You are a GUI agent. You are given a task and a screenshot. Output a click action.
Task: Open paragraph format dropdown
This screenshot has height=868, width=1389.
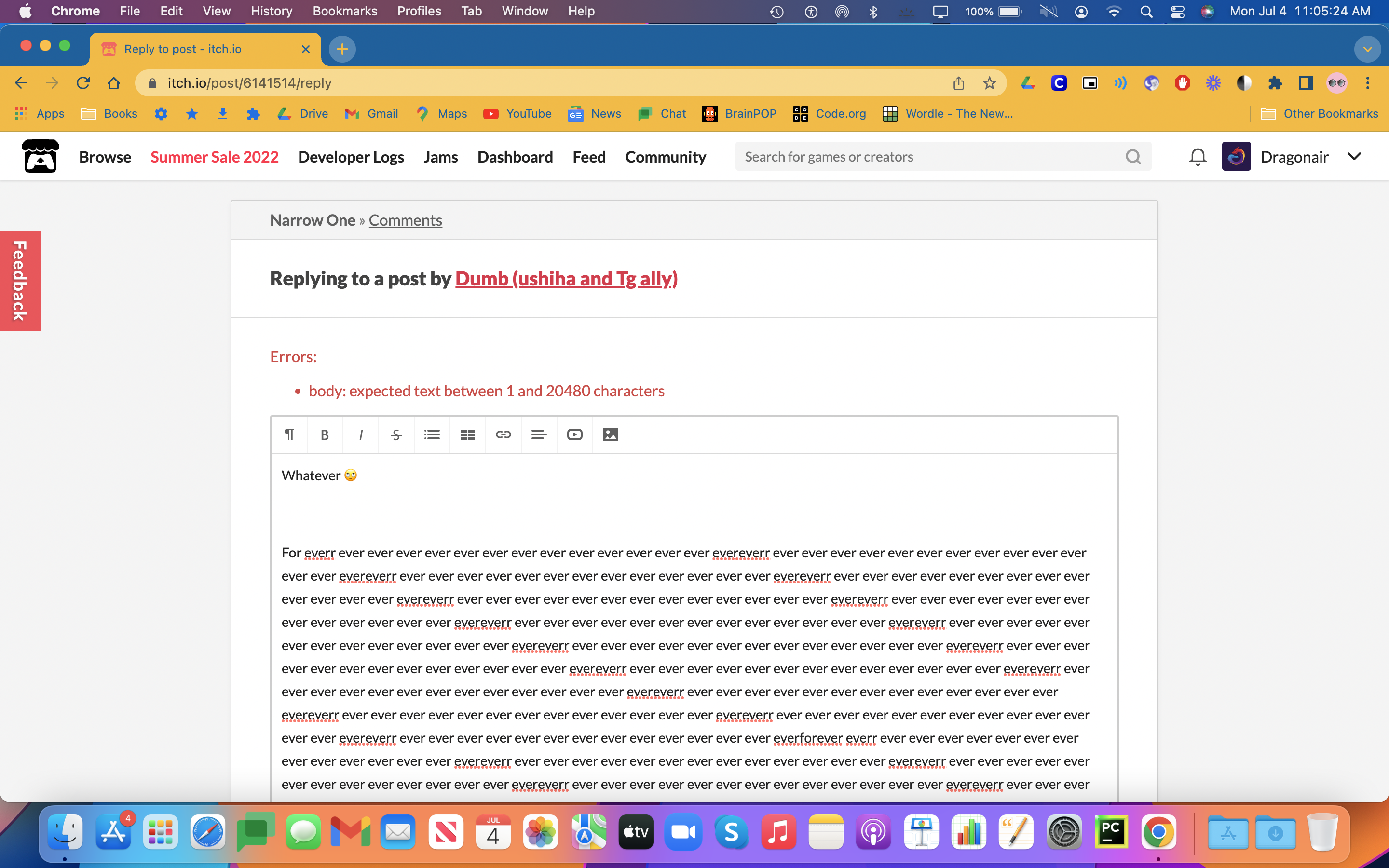(x=289, y=434)
